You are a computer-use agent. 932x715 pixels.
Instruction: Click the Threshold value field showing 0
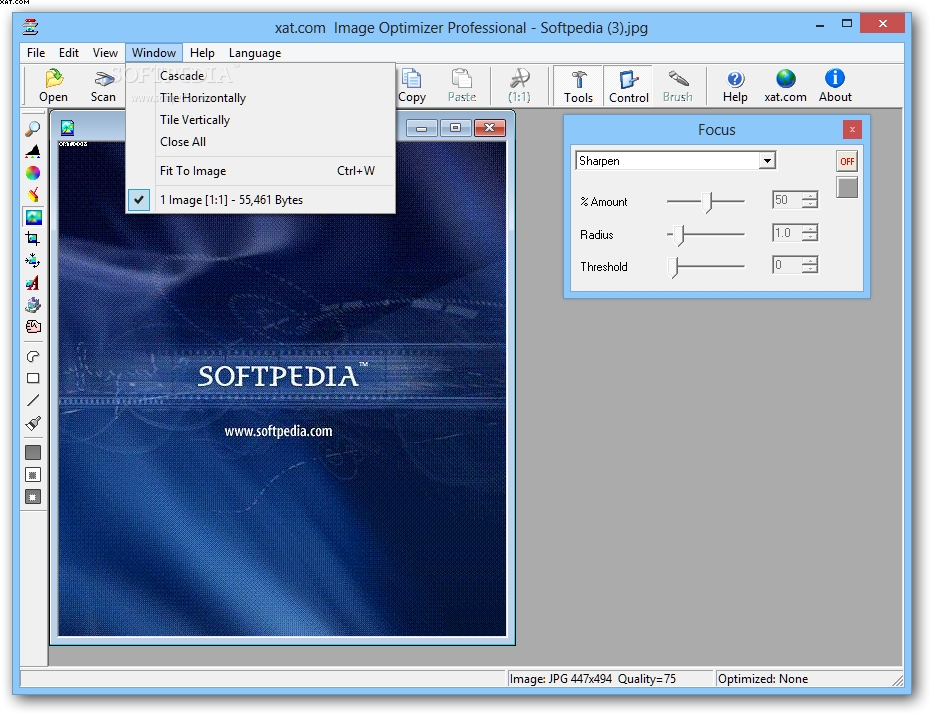coord(786,265)
